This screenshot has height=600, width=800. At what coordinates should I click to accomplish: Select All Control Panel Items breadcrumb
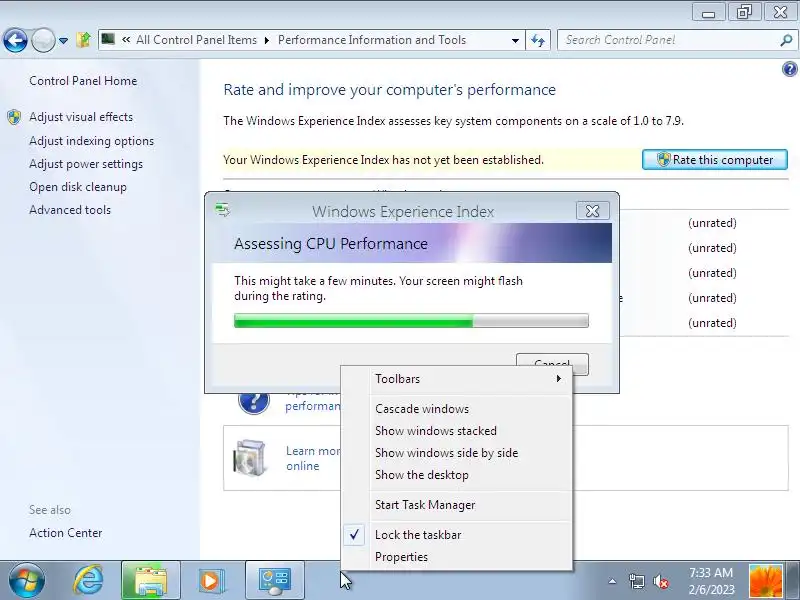(196, 40)
